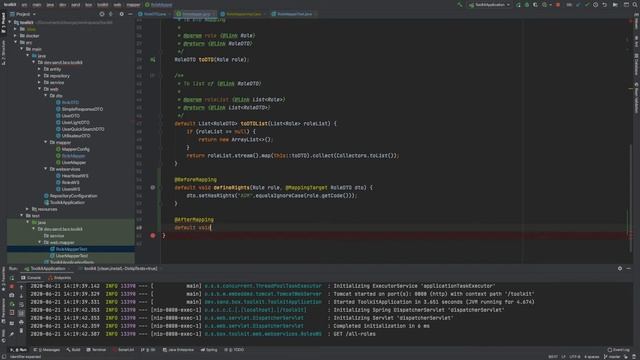The width and height of the screenshot is (640, 360).
Task: Open the Endpoints tab in Run panel
Action: tap(60, 278)
